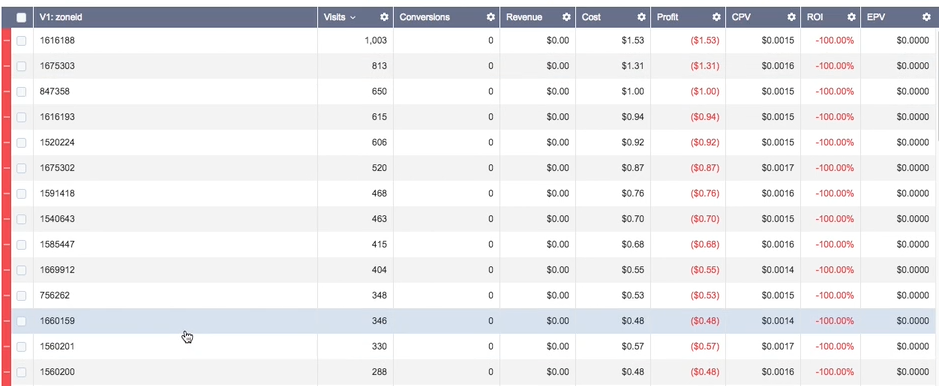Screen dimensions: 939x386
Task: Click the cost value $0.57
Action: 633,347
